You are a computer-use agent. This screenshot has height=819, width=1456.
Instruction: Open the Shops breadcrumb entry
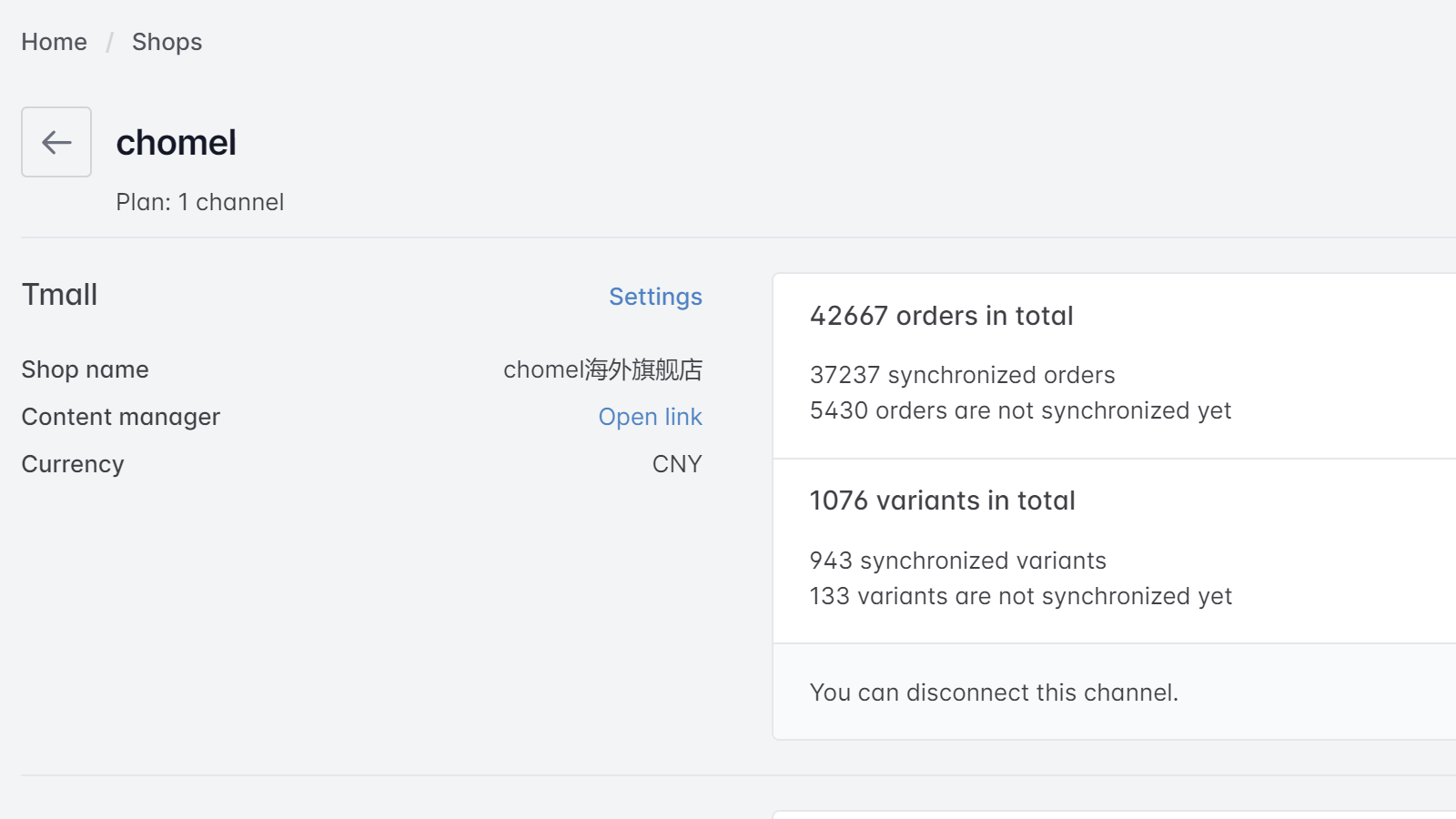tap(167, 41)
